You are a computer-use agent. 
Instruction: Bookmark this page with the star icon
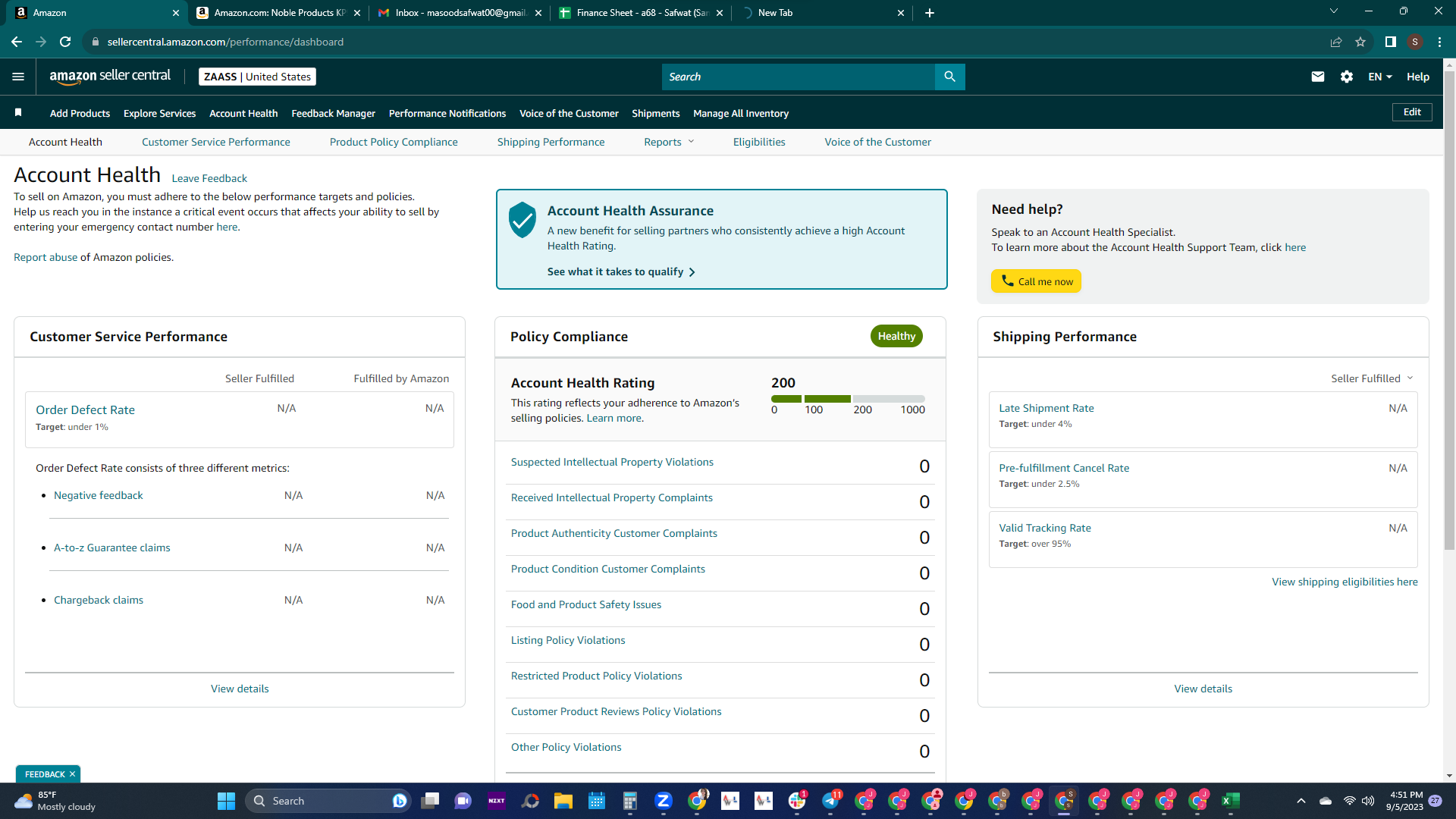[x=1360, y=42]
